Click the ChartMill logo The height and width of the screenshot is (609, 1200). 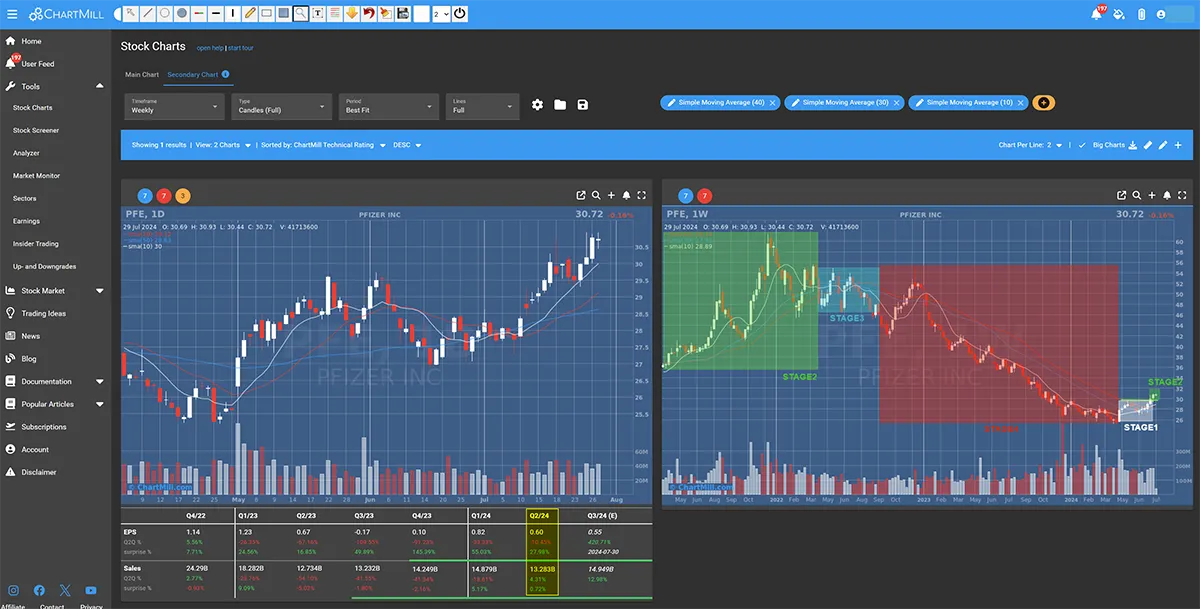coord(66,14)
